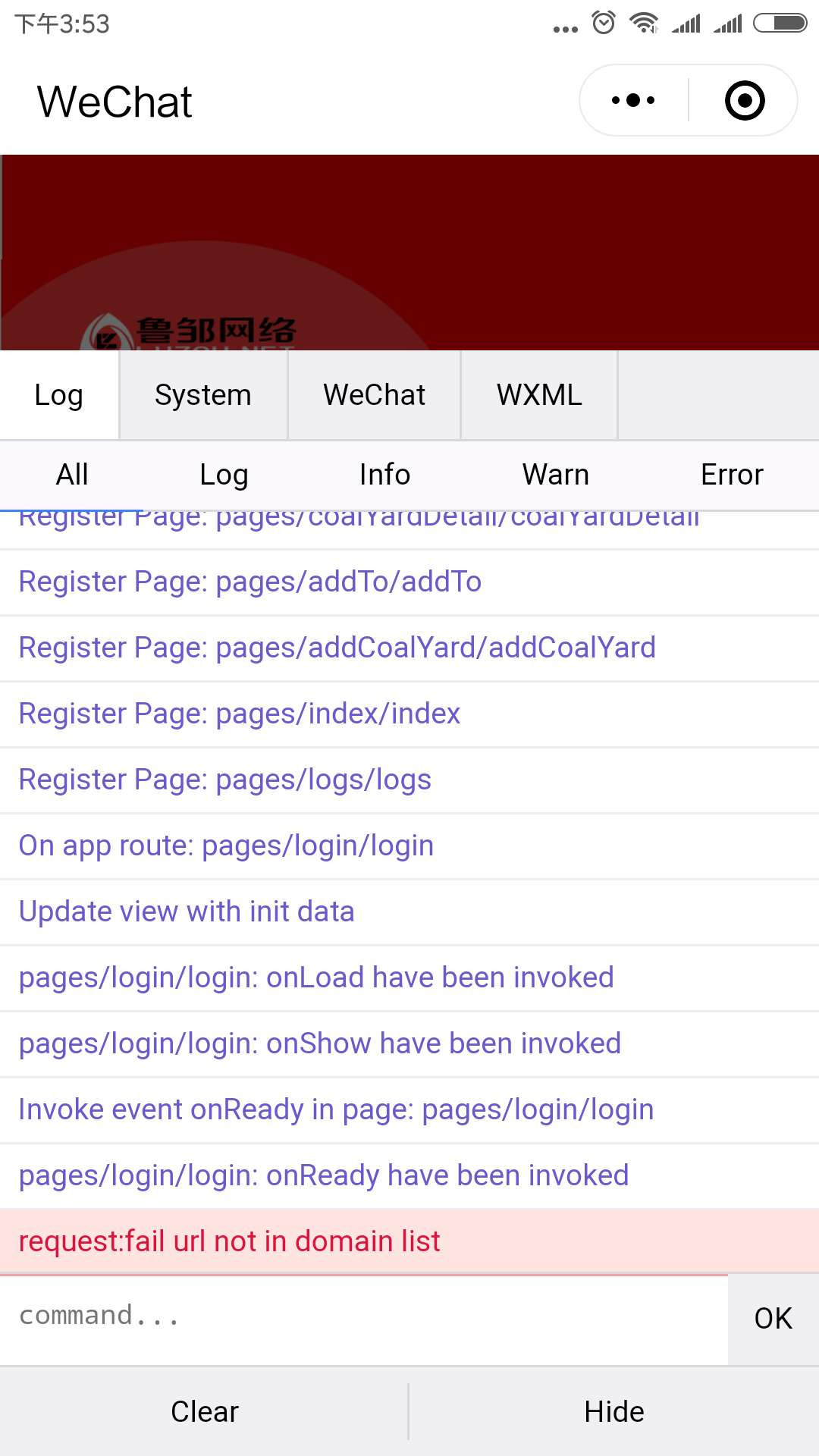This screenshot has height=1456, width=819.
Task: Select the red 'request:fail url not in domain list' error
Action: click(x=409, y=1241)
